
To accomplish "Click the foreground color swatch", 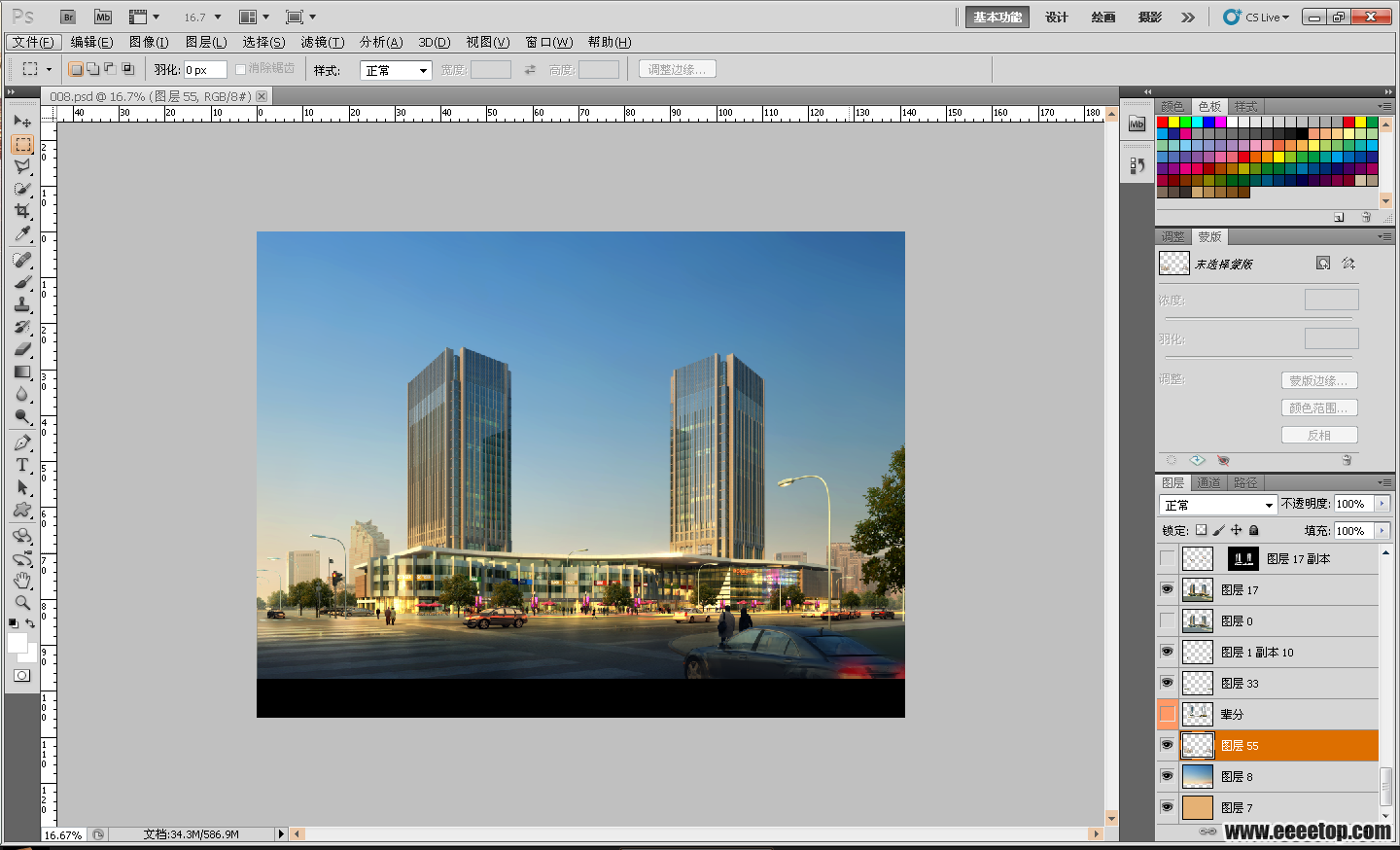I will (17, 643).
